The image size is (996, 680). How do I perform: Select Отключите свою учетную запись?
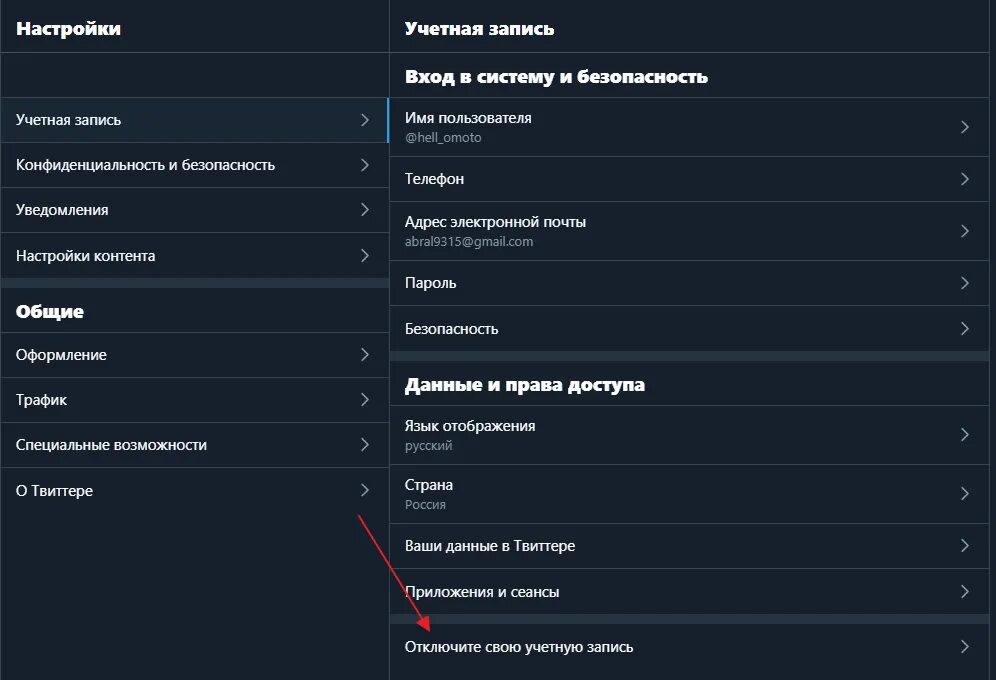coord(689,647)
